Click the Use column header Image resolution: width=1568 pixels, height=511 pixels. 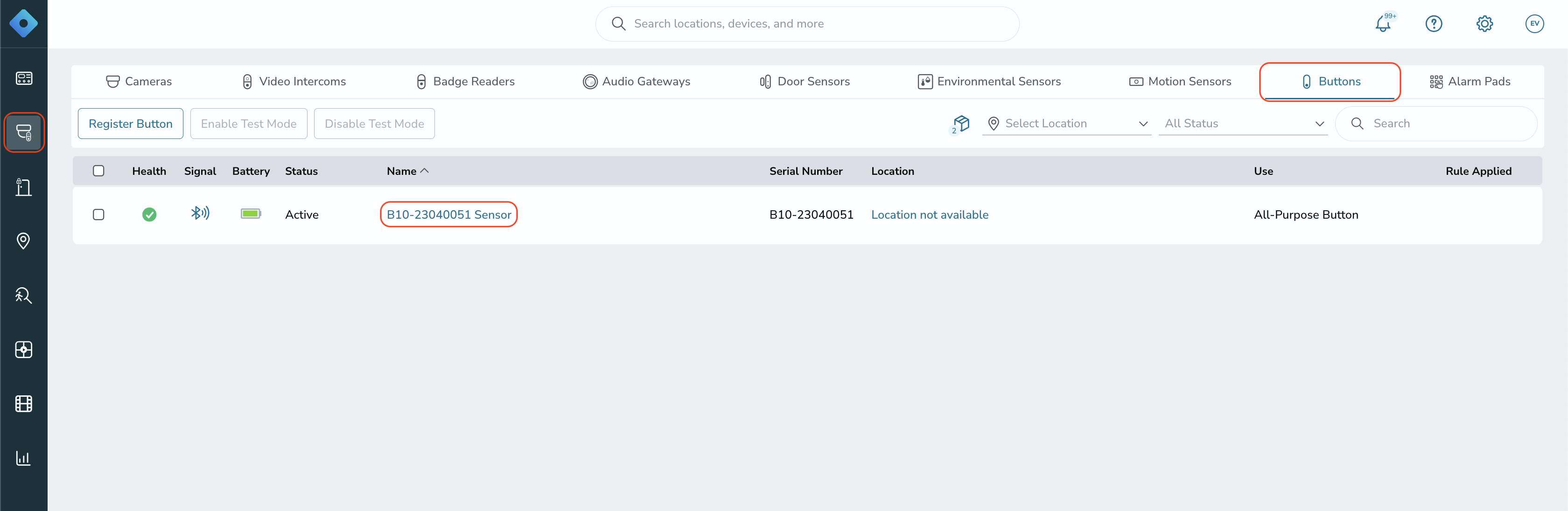coord(1263,172)
